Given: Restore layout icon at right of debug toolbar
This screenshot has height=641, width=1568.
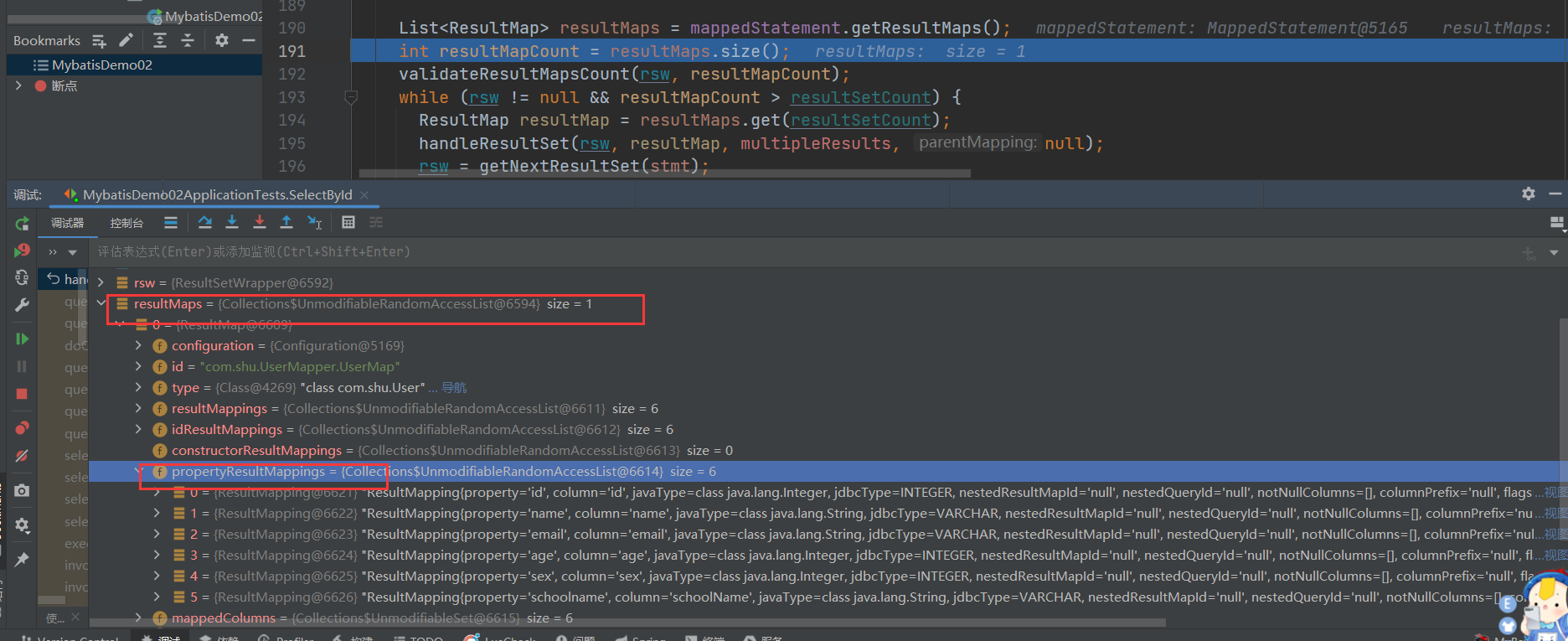Looking at the screenshot, I should coord(1556,223).
